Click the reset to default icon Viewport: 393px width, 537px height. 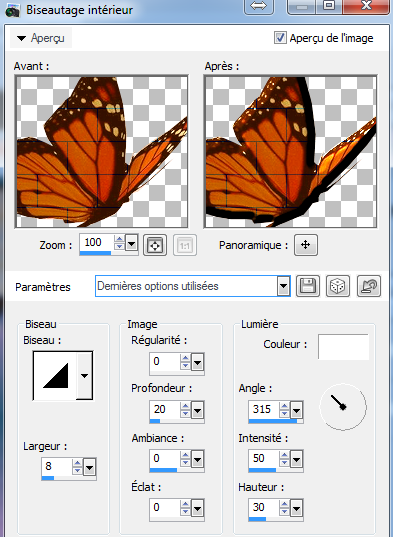click(x=369, y=286)
